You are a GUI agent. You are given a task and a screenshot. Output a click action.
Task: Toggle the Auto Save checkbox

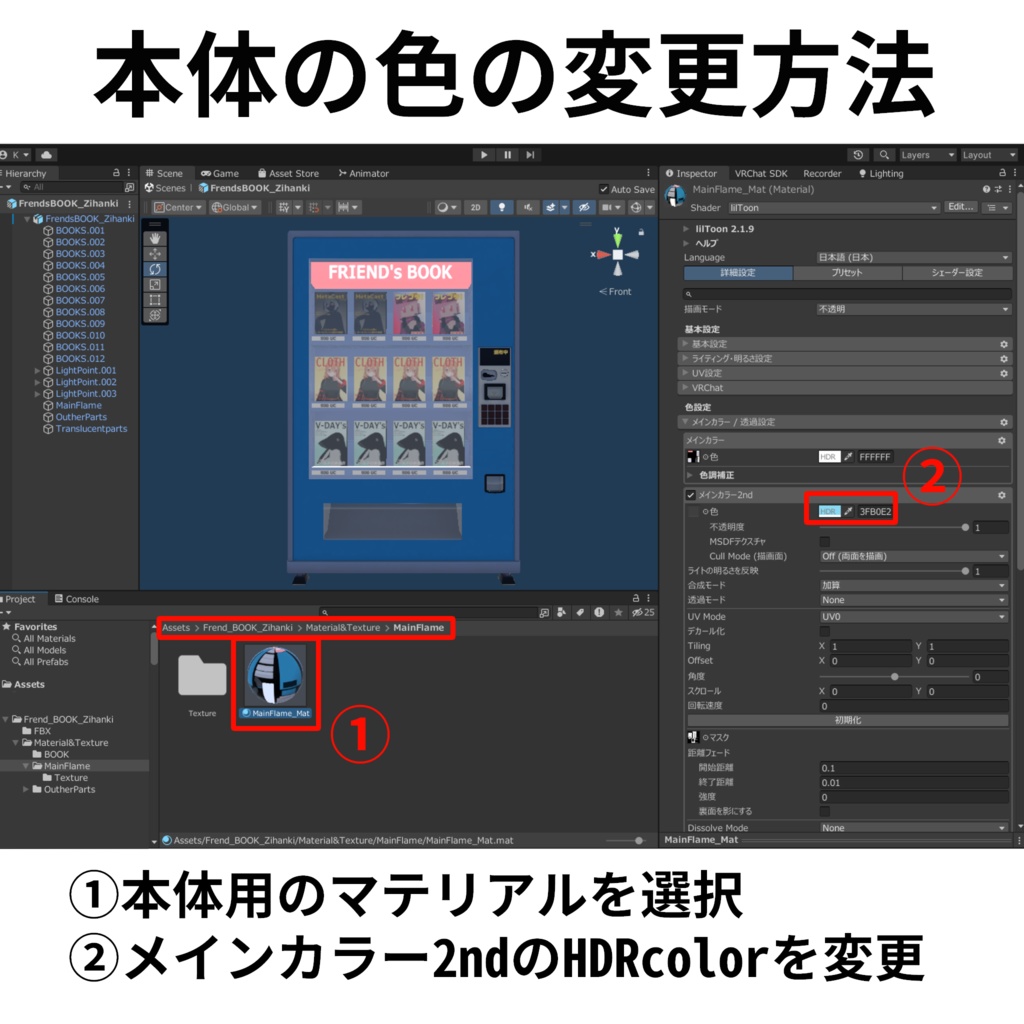coord(604,189)
